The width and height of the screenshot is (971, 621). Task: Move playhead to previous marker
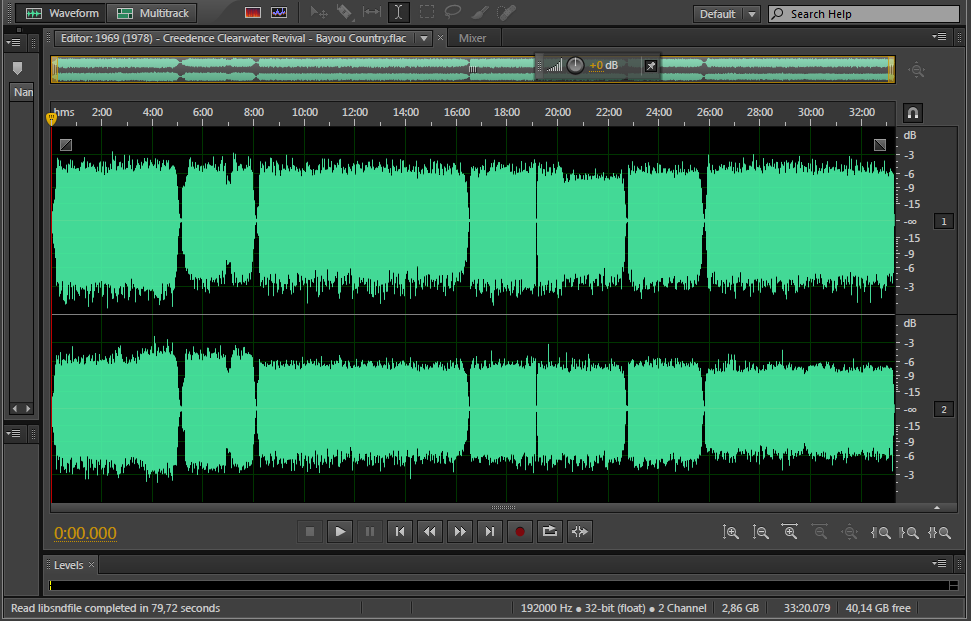click(400, 531)
